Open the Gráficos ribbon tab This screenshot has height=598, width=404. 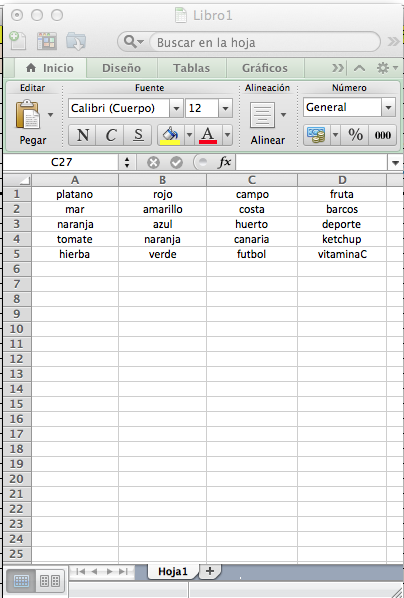264,68
